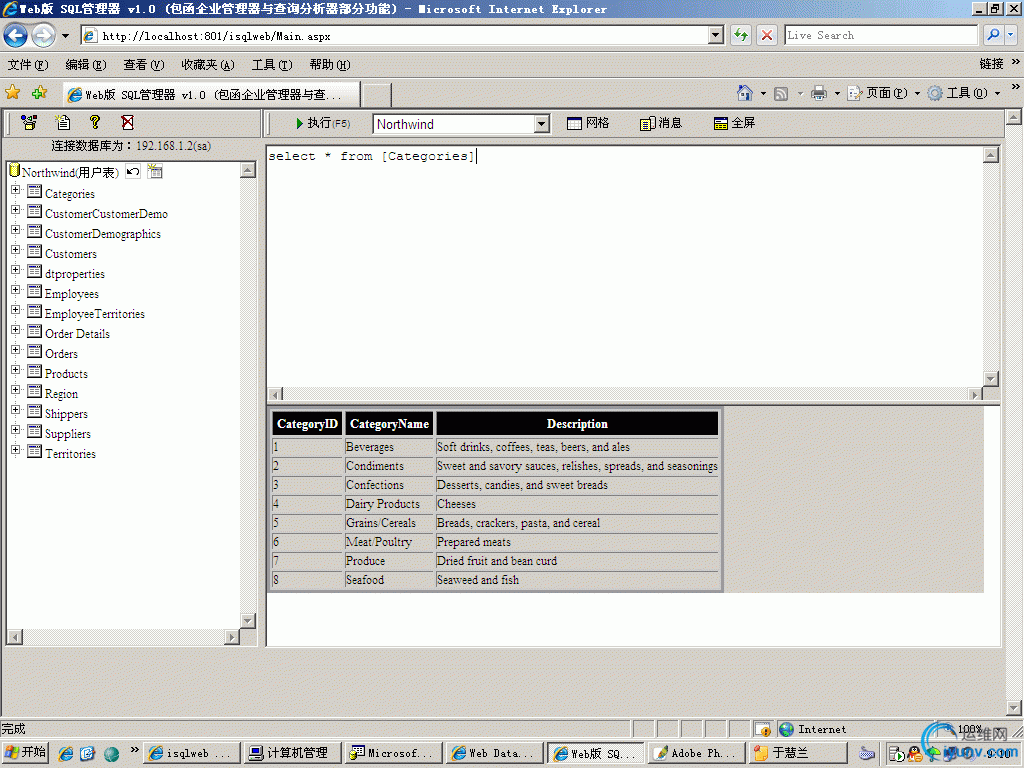Click the CategoryName column header

coord(389,424)
